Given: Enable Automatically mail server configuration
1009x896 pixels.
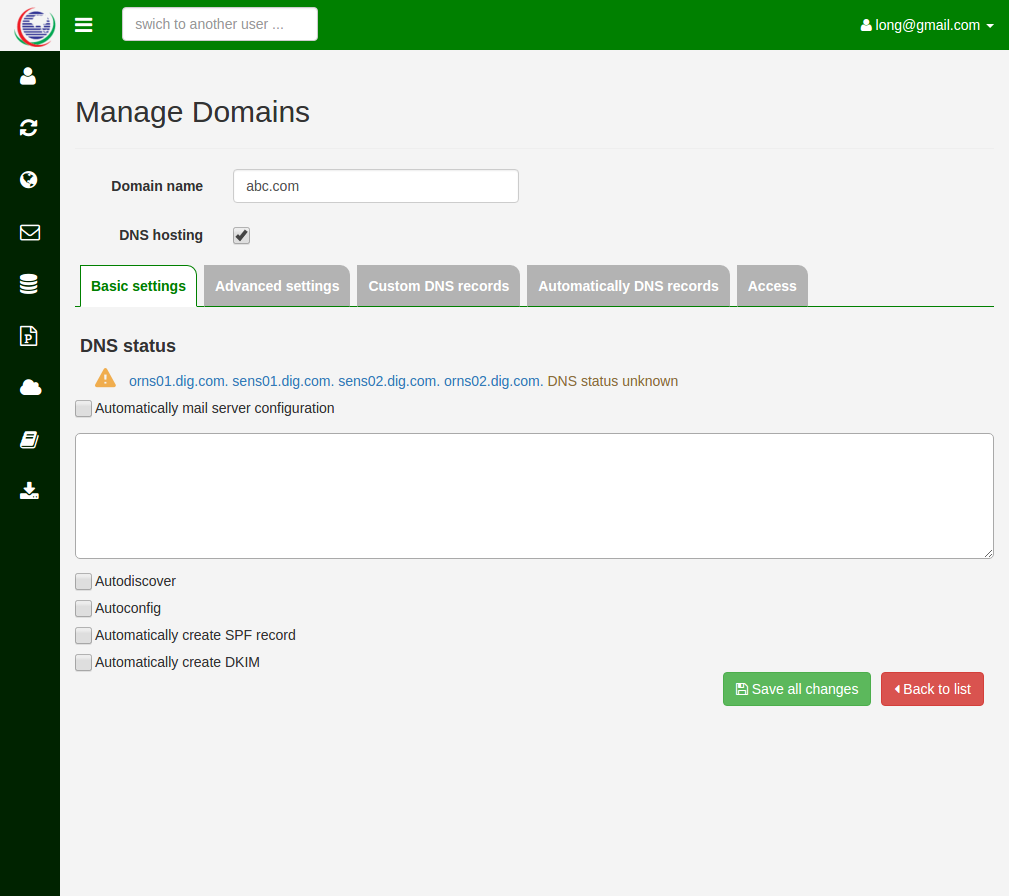Looking at the screenshot, I should [84, 409].
